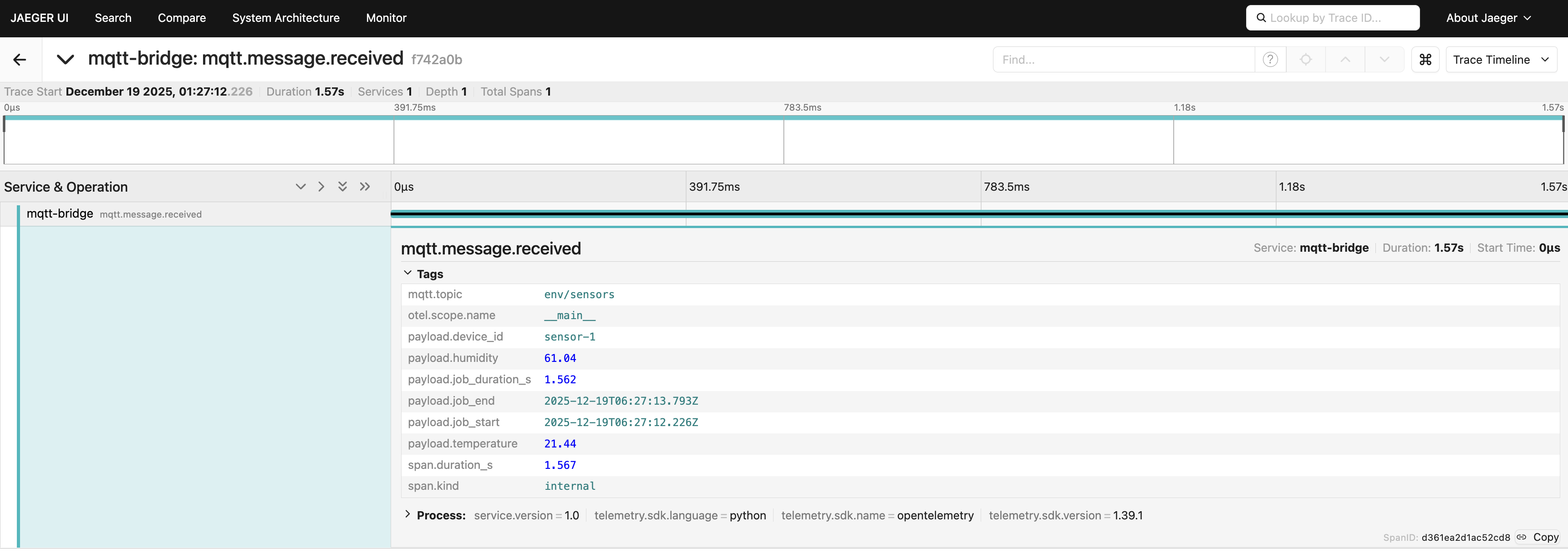Collapse all spans double-chevron icon
Viewport: 1568px width, 559px height.
[365, 187]
